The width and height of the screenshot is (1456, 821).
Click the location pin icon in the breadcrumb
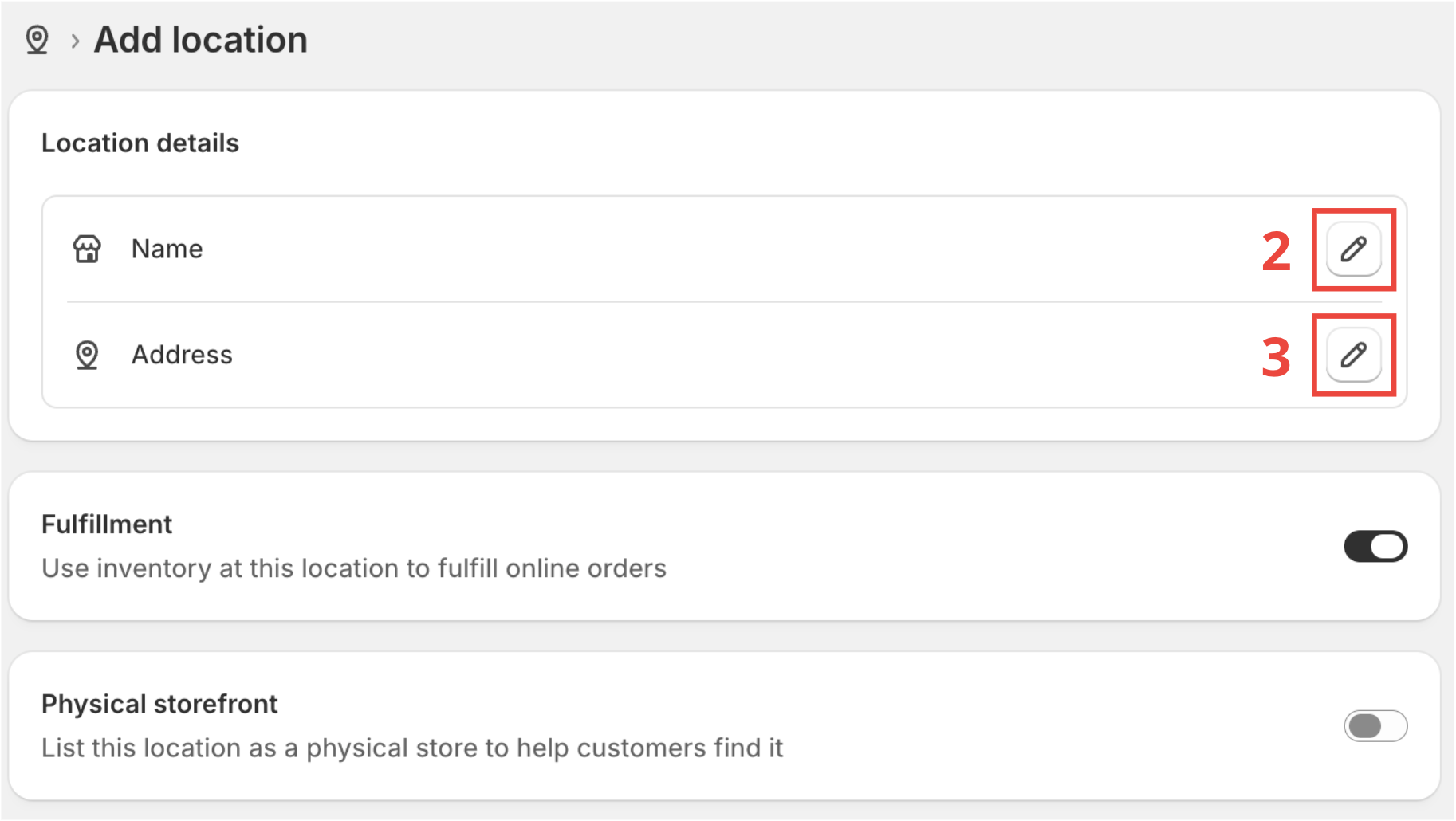coord(37,39)
